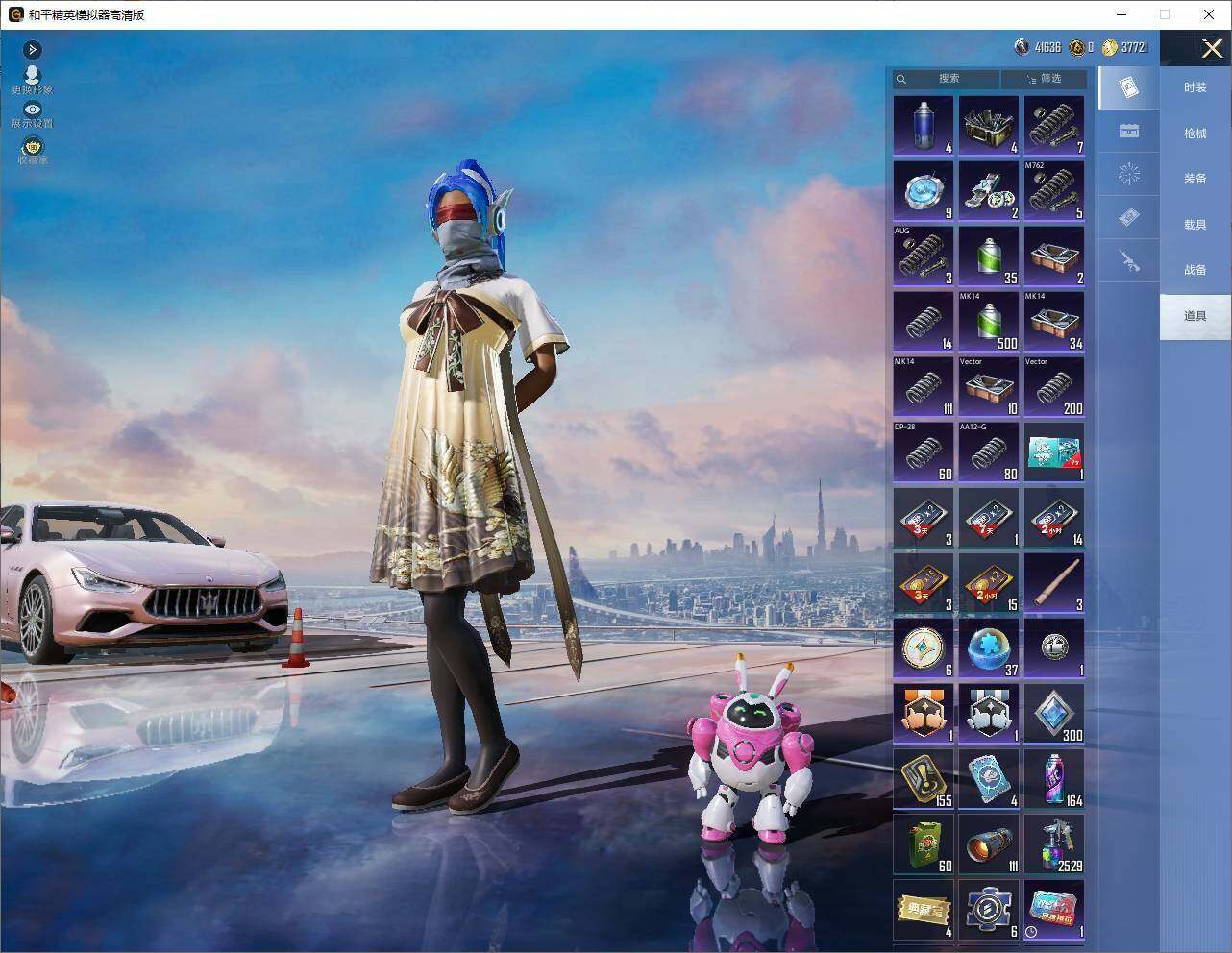Click the gold coin balance 37721
Screen dimensions: 1232x953
(x=1124, y=47)
